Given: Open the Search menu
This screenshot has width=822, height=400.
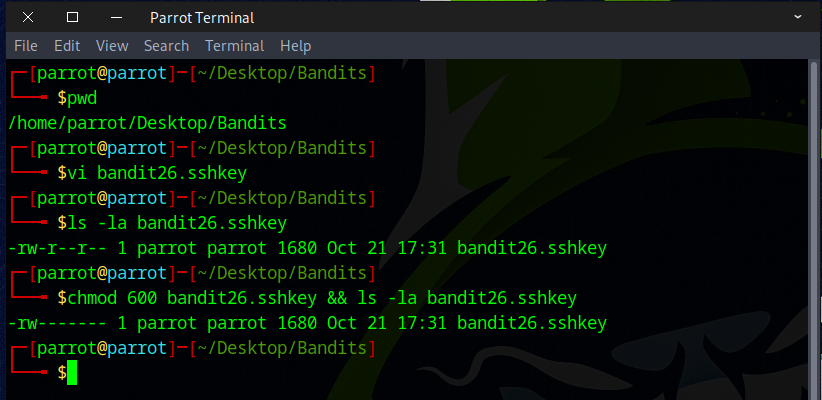Looking at the screenshot, I should click(166, 46).
